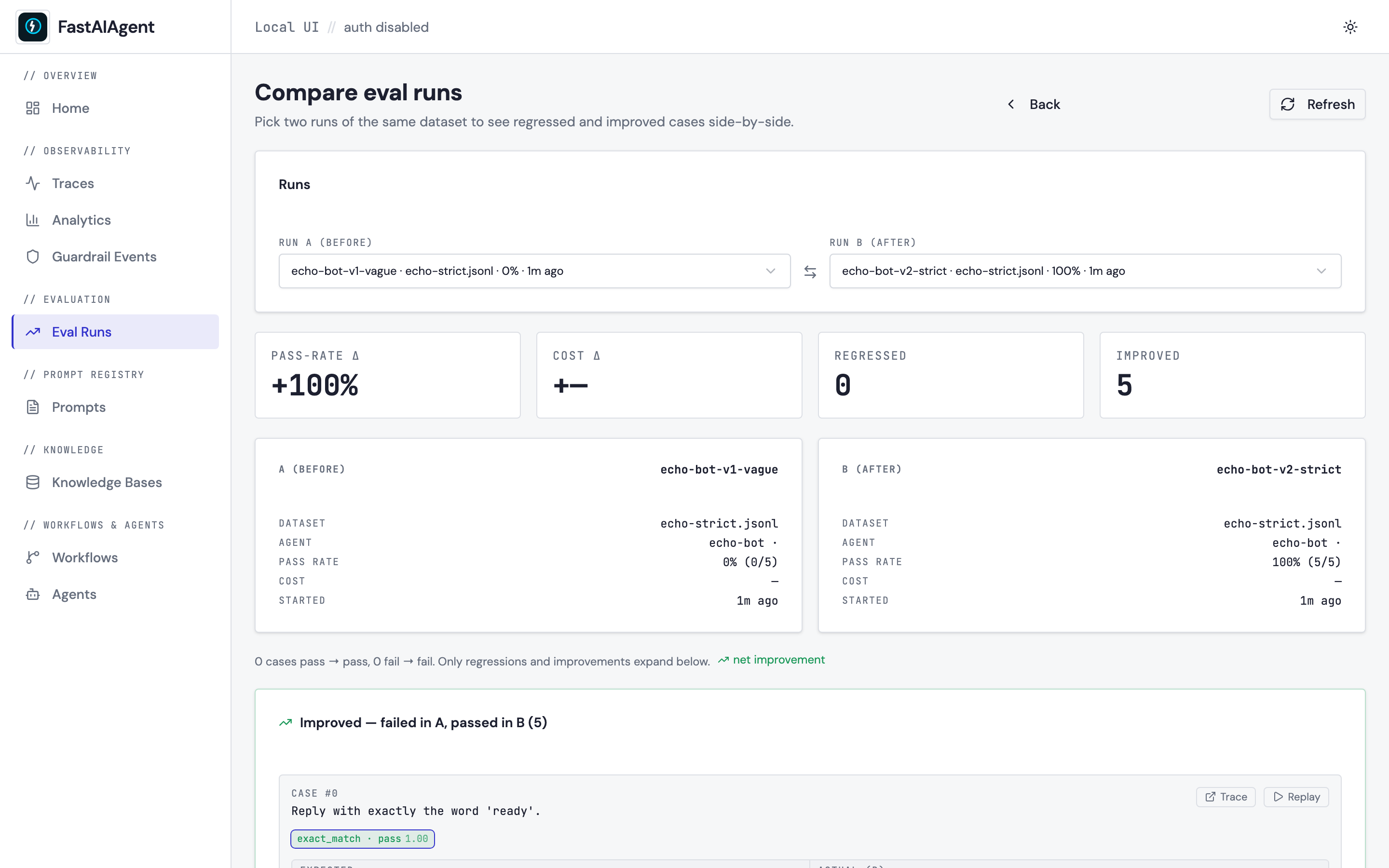Image resolution: width=1389 pixels, height=868 pixels.
Task: Click 'Reply with exactly the word ready' text
Action: (x=416, y=811)
